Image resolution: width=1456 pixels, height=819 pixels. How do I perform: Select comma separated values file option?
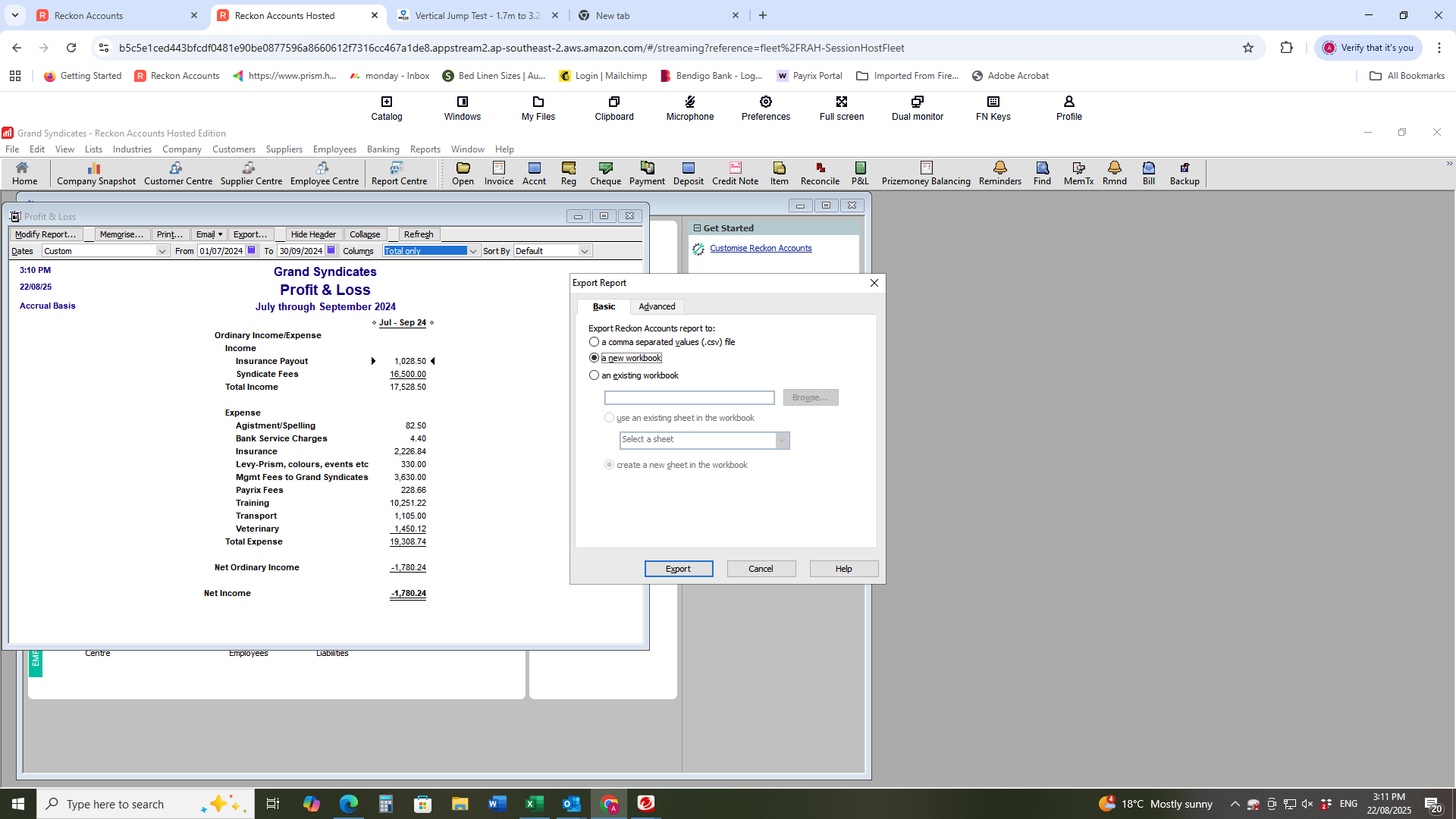(594, 342)
